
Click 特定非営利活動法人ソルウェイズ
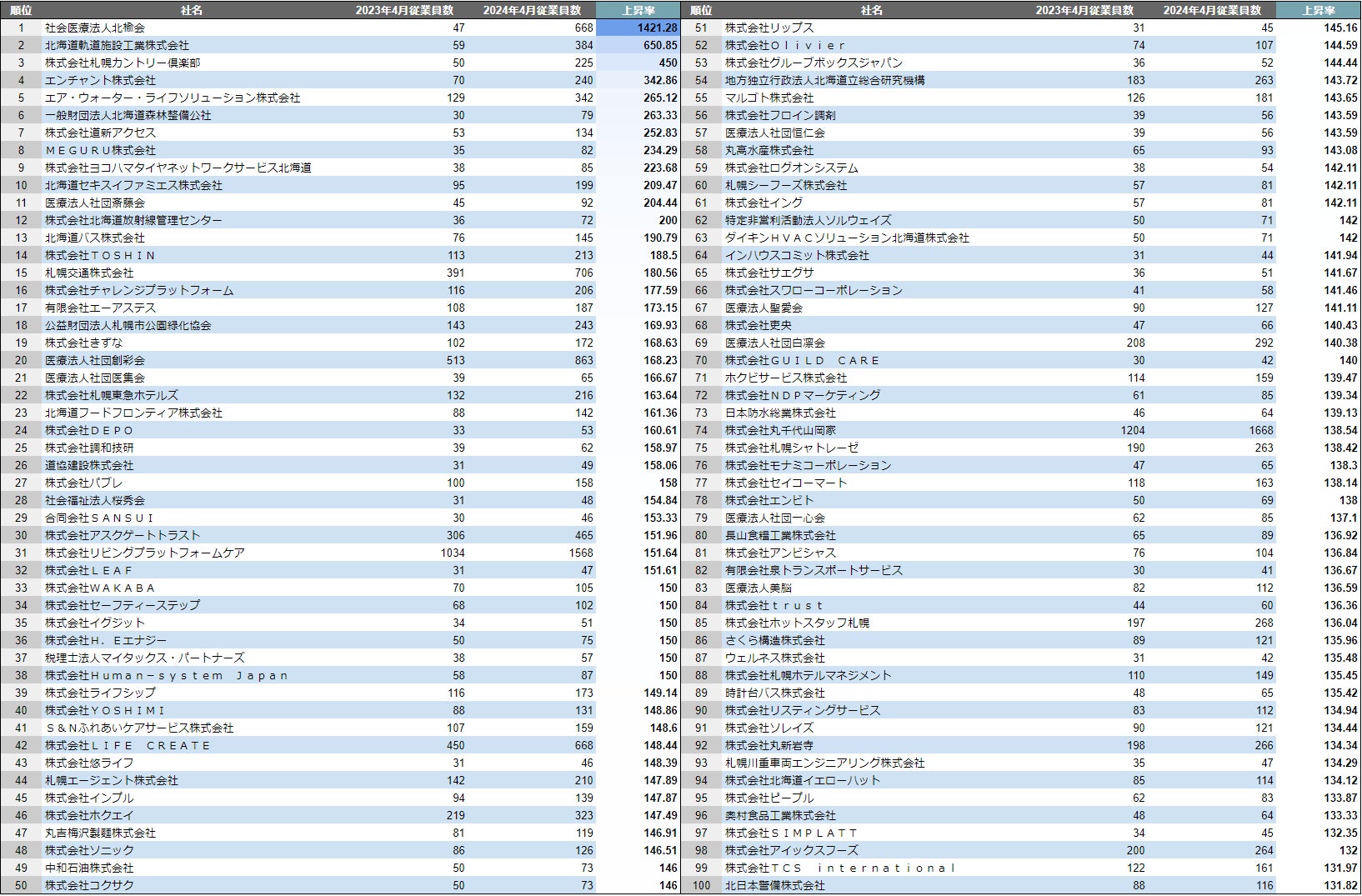tap(809, 220)
